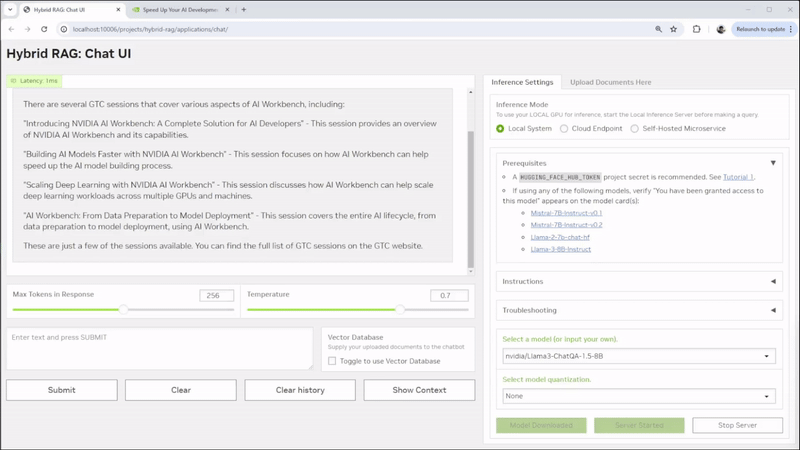Open the model quantization dropdown
This screenshot has height=450, width=800.
coord(639,396)
